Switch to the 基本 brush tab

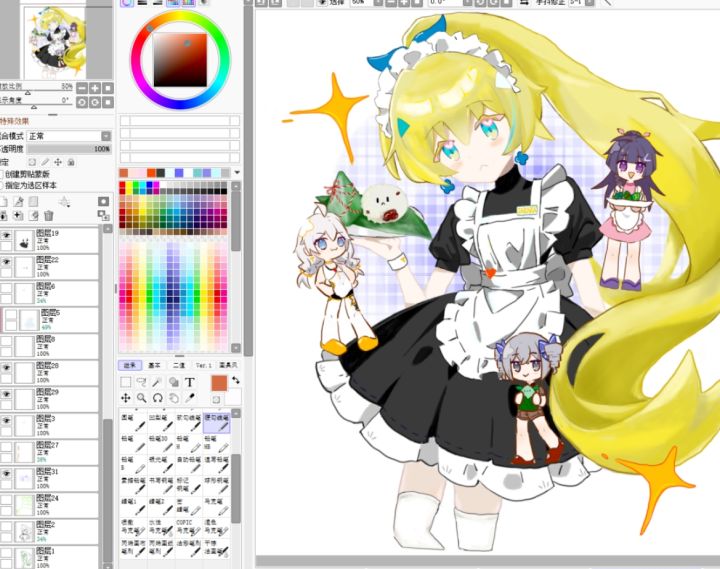click(154, 365)
